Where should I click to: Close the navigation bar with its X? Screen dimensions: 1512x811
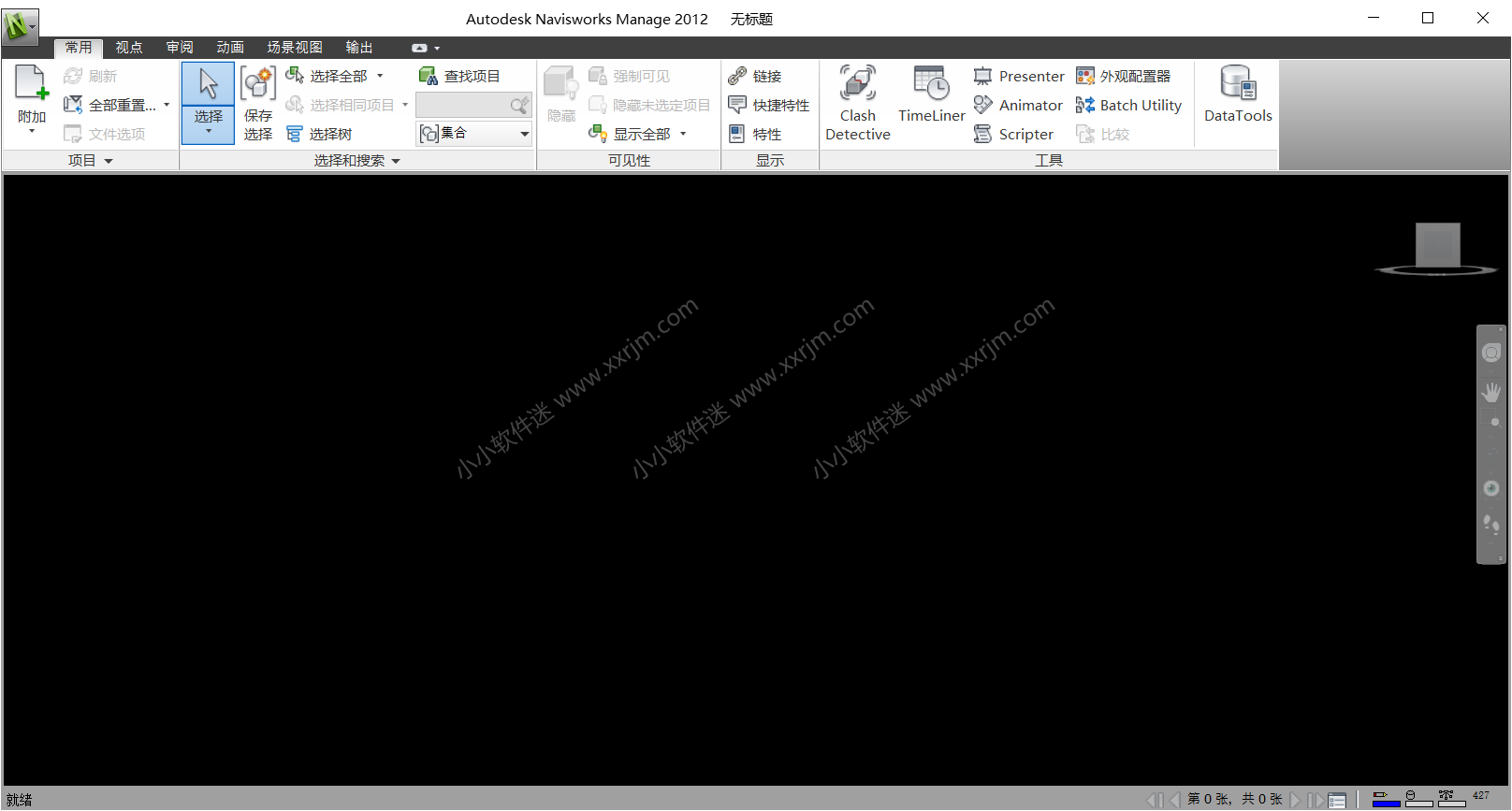(1501, 329)
